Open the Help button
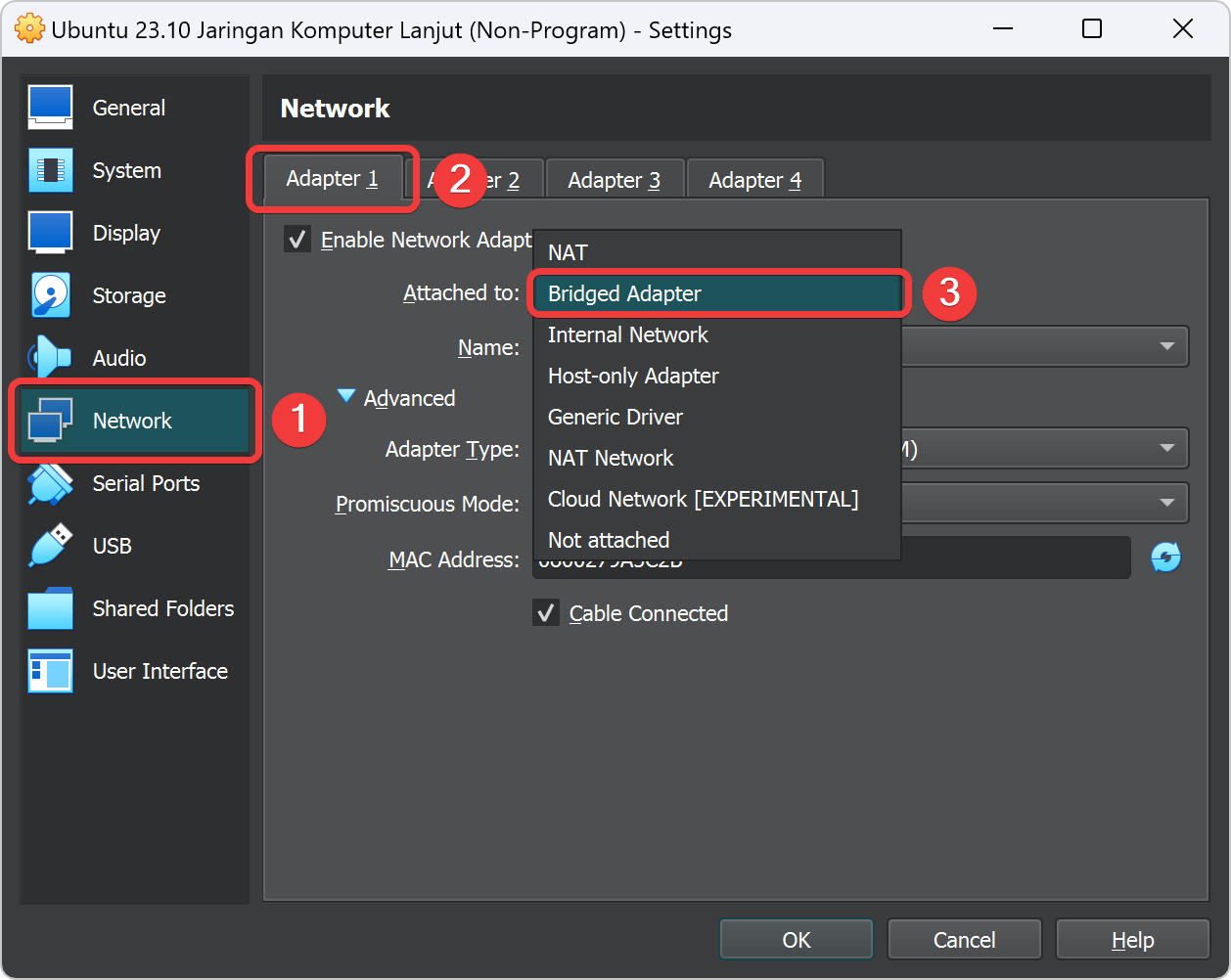This screenshot has width=1231, height=980. (x=1133, y=940)
